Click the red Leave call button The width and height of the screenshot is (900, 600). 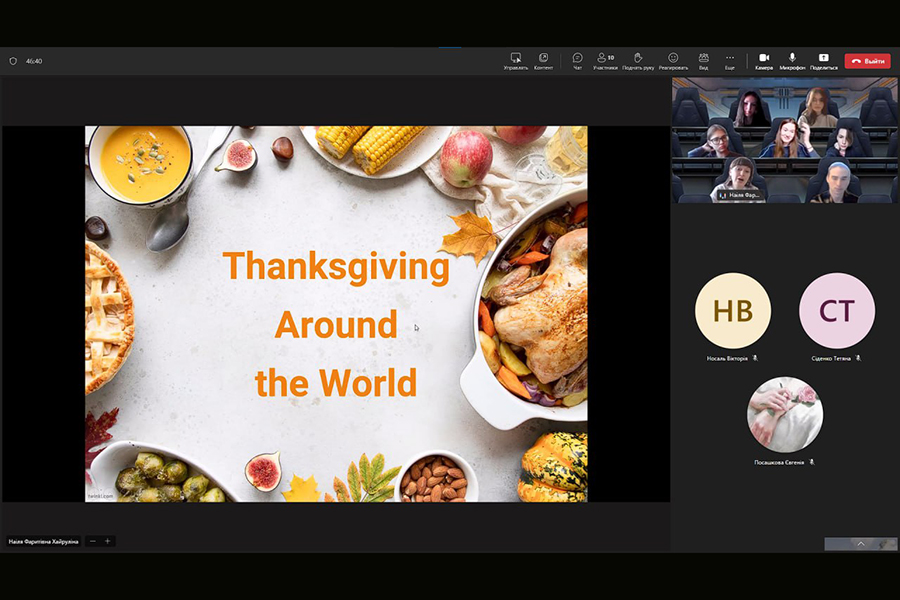pos(867,61)
